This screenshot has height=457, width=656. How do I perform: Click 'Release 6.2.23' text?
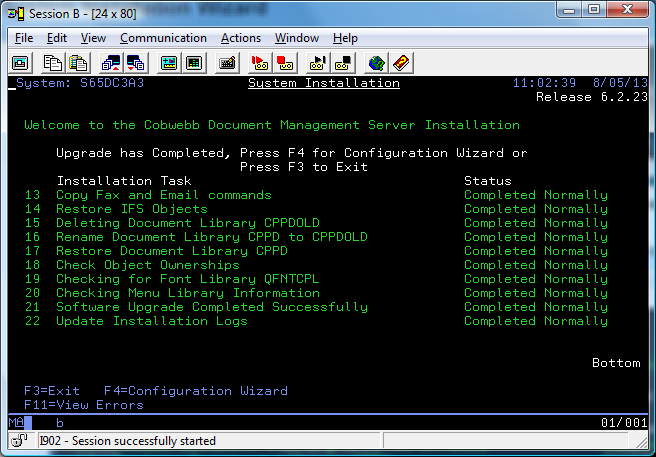[x=592, y=97]
